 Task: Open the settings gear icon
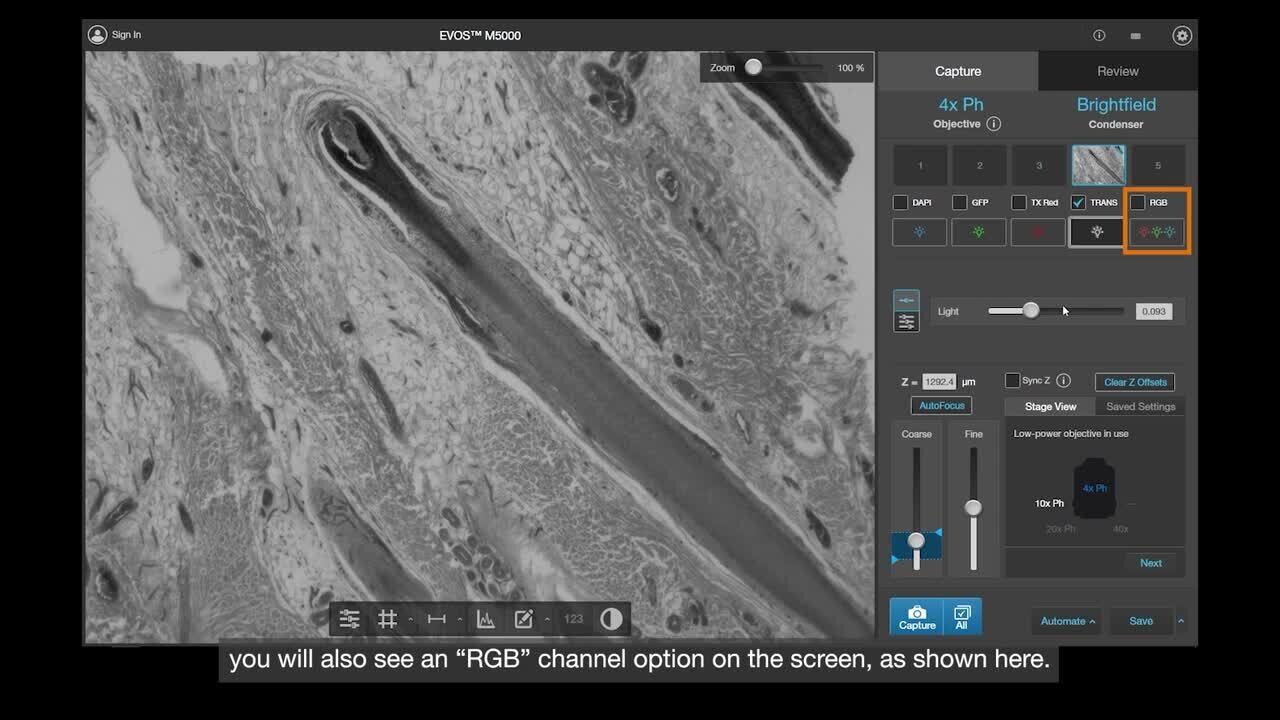[1182, 35]
